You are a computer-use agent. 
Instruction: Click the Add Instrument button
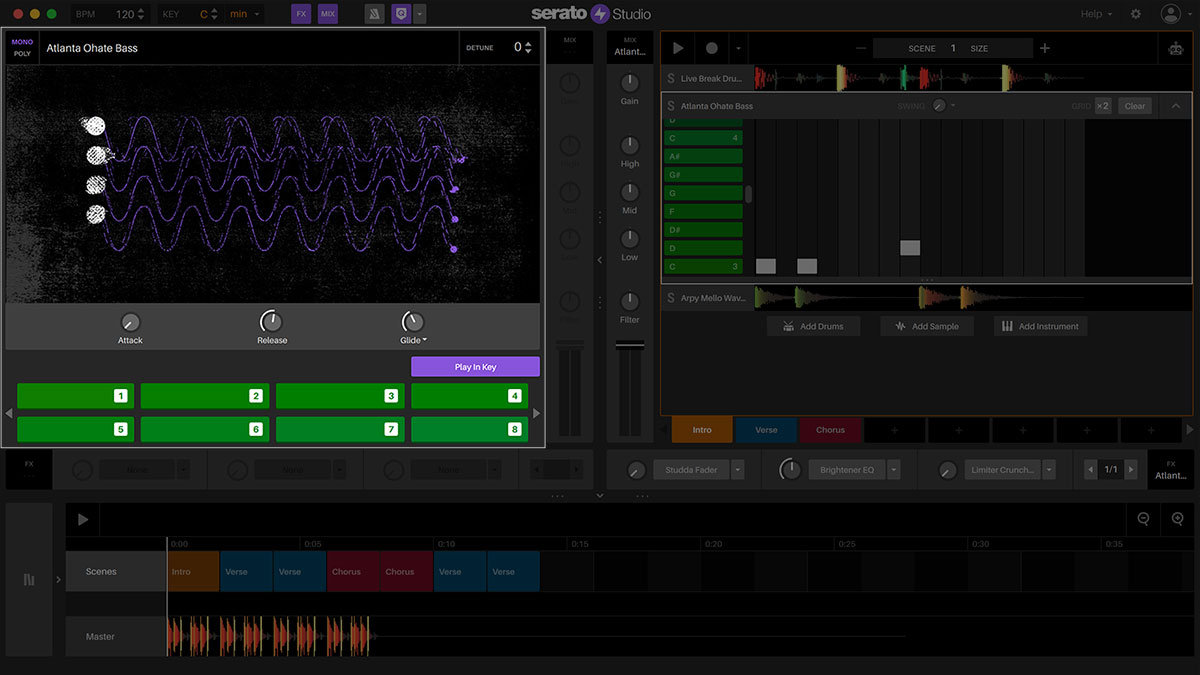1041,326
